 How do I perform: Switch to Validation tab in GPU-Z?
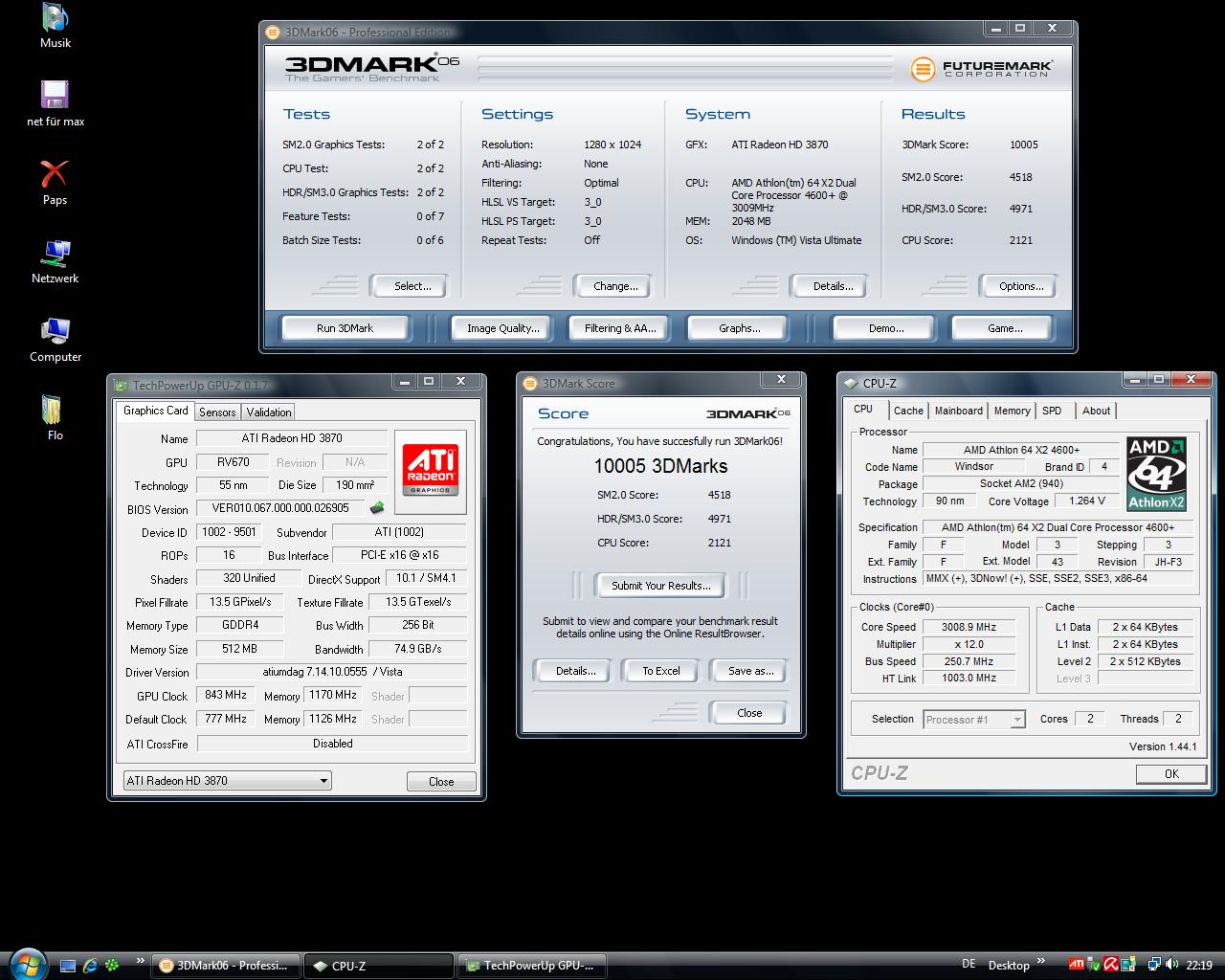point(268,412)
